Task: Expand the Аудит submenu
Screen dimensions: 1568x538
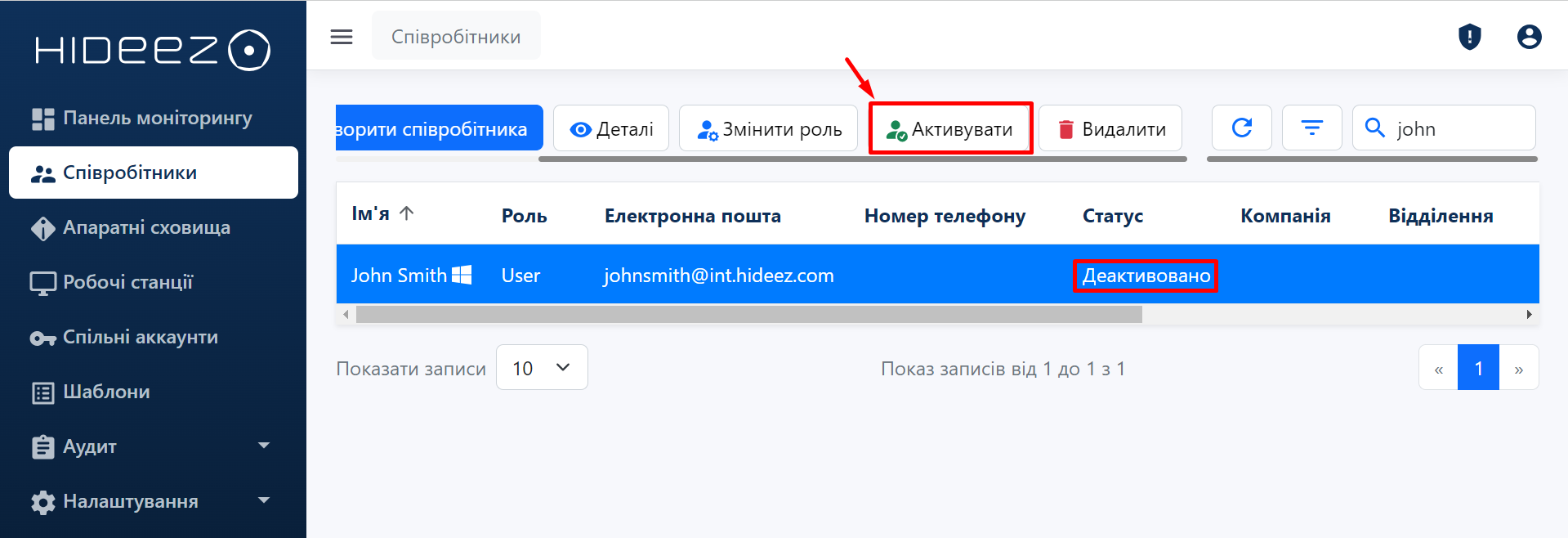Action: [264, 446]
